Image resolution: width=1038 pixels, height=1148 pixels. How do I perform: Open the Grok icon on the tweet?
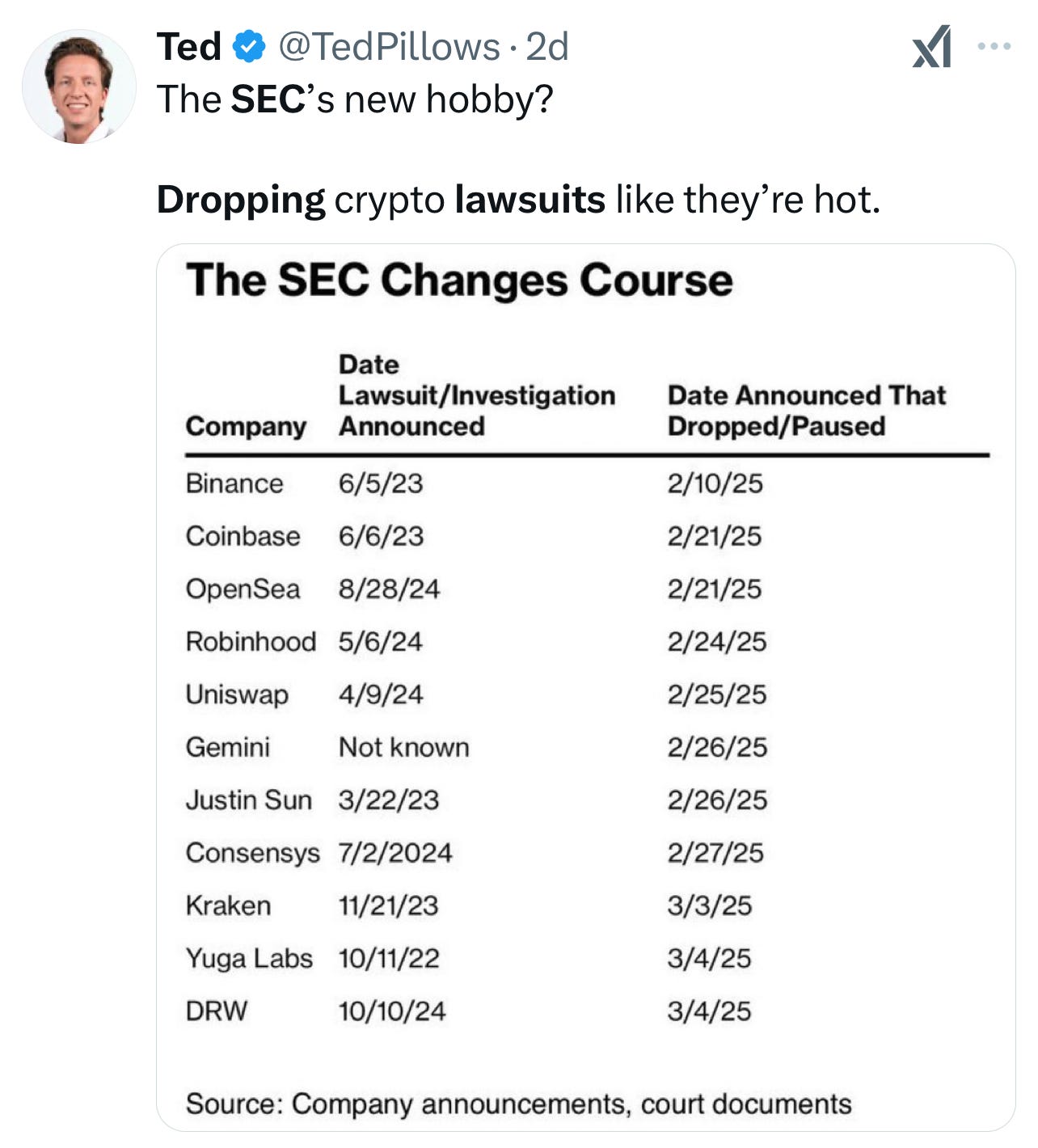tap(931, 47)
